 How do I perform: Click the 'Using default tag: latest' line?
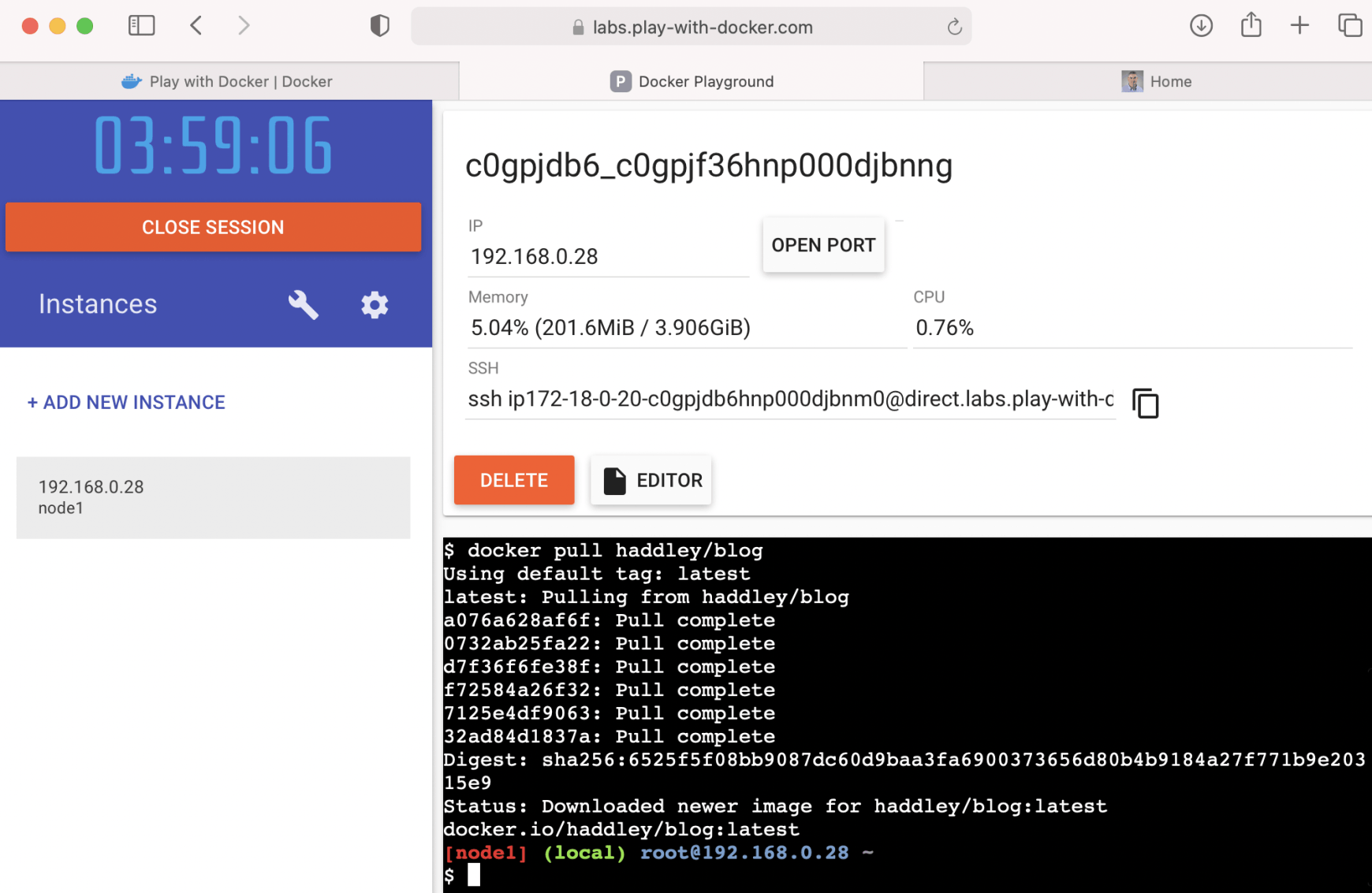coord(597,574)
